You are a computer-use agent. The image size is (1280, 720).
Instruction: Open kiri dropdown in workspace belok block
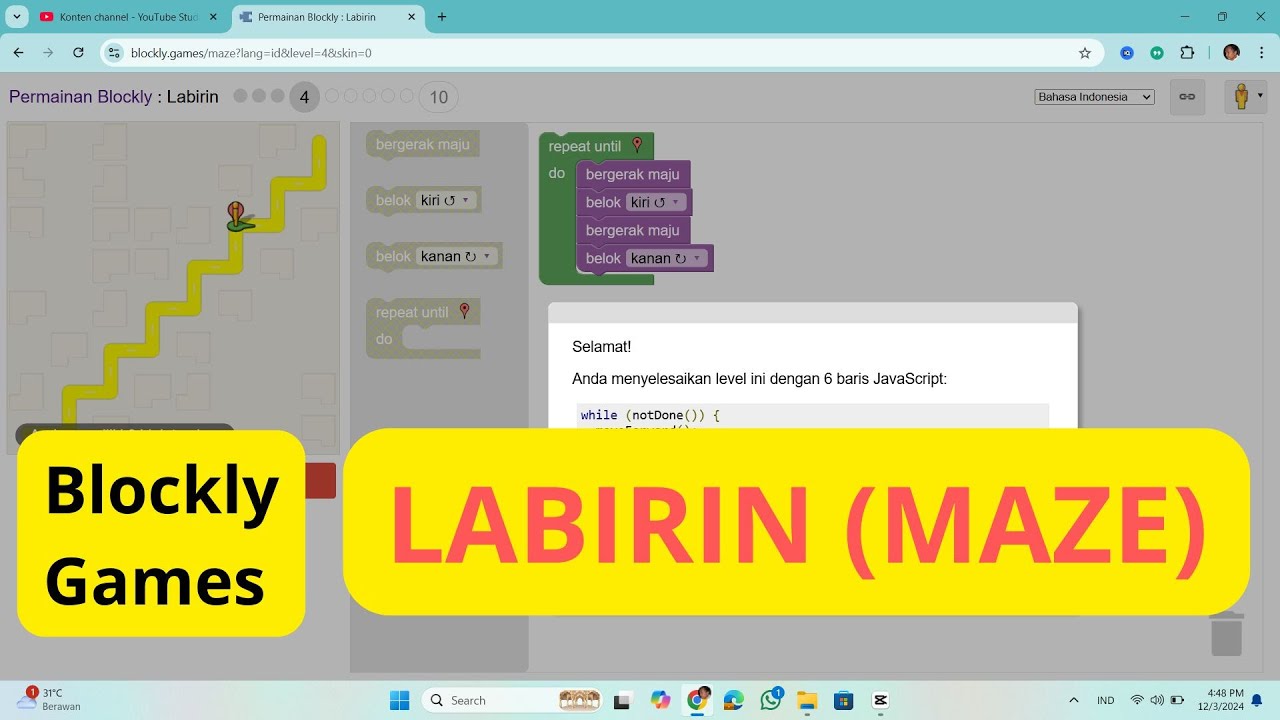coord(655,202)
